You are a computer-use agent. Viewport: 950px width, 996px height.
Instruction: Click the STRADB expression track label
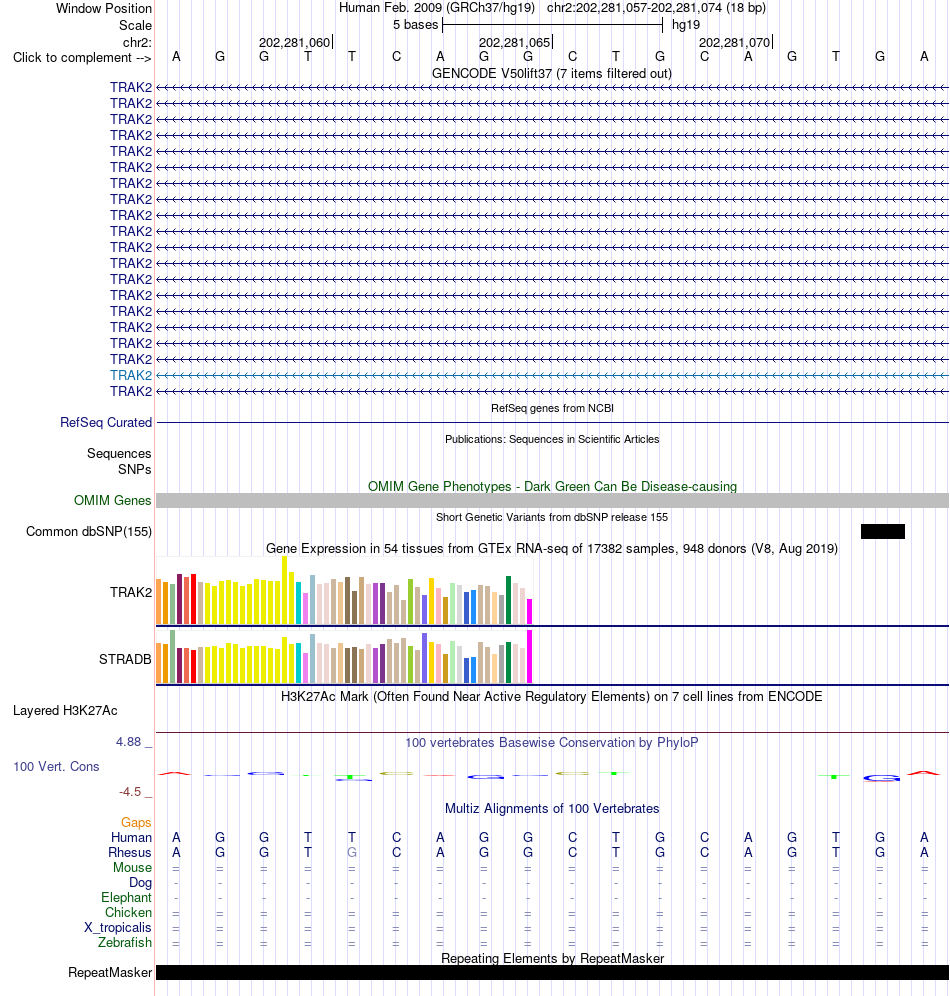pos(125,659)
